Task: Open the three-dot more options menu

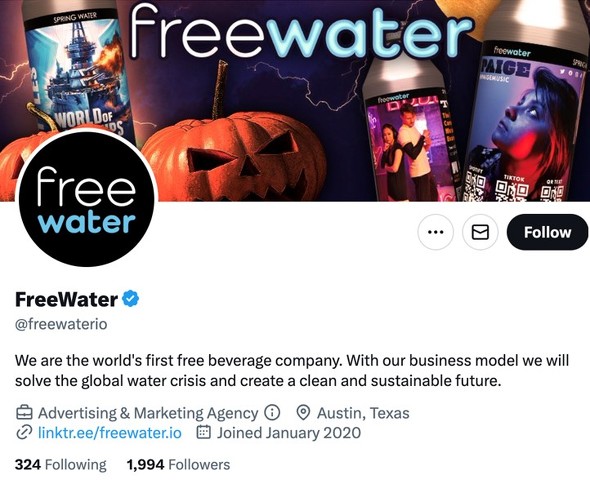Action: [435, 232]
